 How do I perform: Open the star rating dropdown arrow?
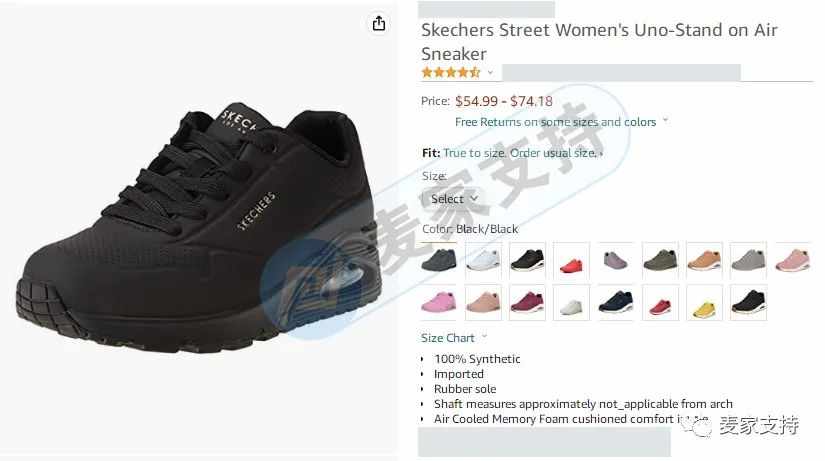[490, 73]
